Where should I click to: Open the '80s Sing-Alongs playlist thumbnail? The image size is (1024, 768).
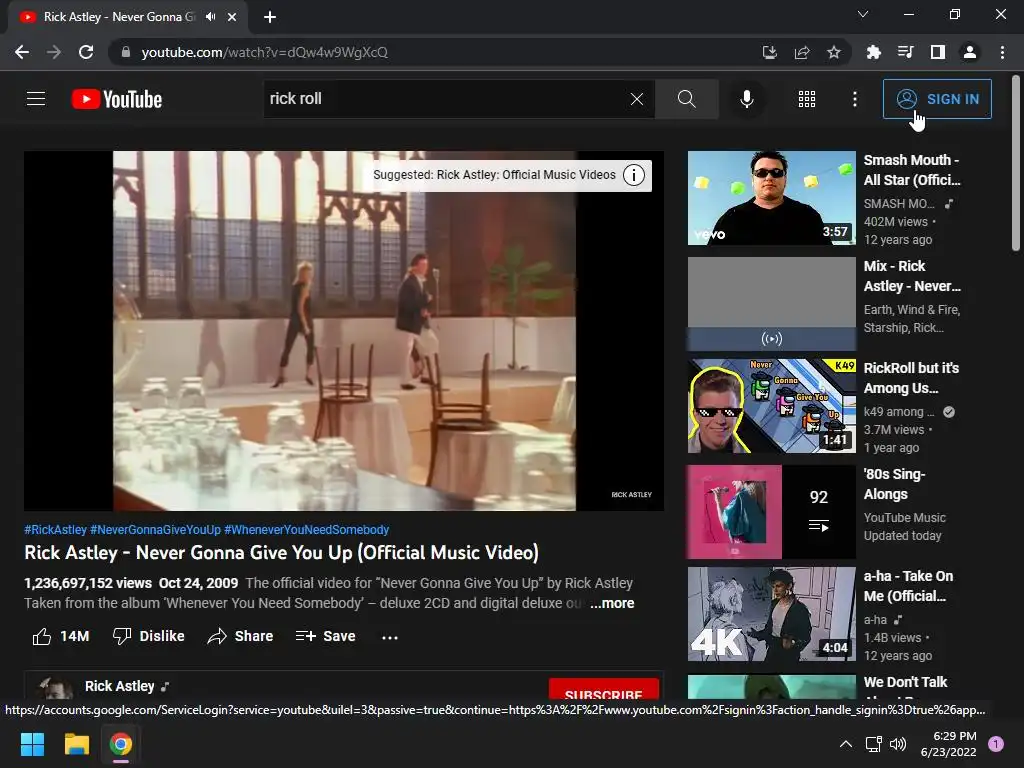771,512
